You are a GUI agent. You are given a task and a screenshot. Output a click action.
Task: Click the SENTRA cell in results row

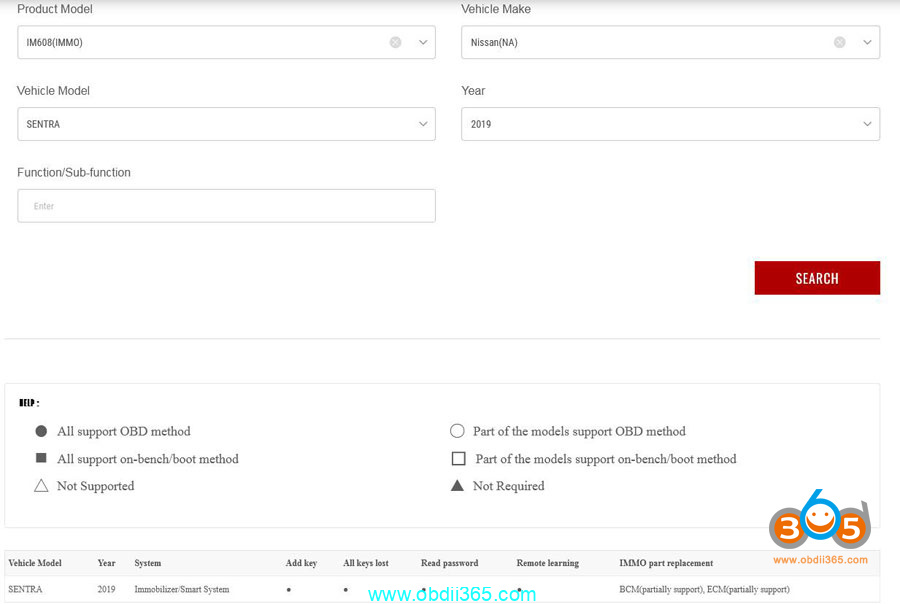pos(25,590)
